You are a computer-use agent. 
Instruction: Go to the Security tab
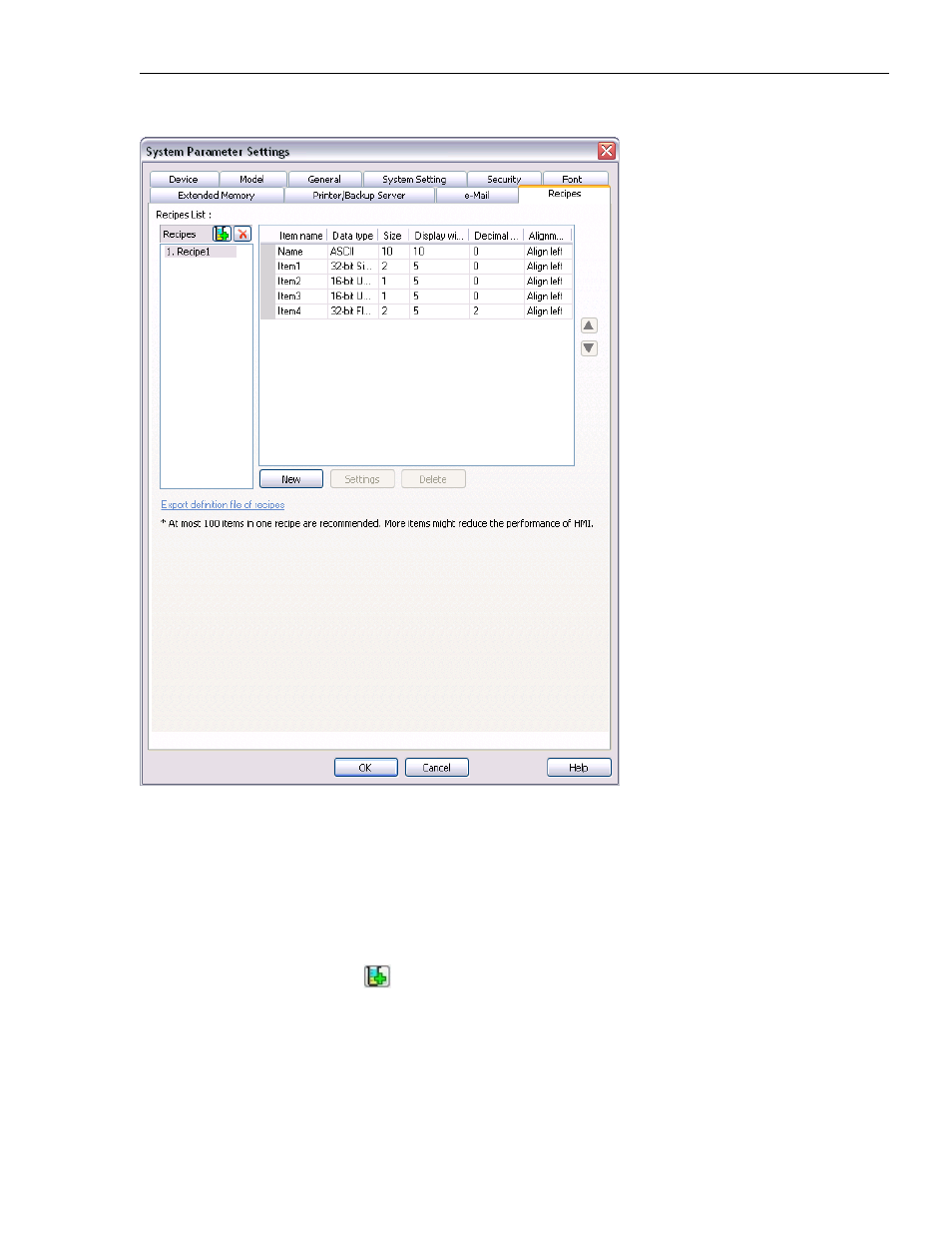[x=504, y=179]
